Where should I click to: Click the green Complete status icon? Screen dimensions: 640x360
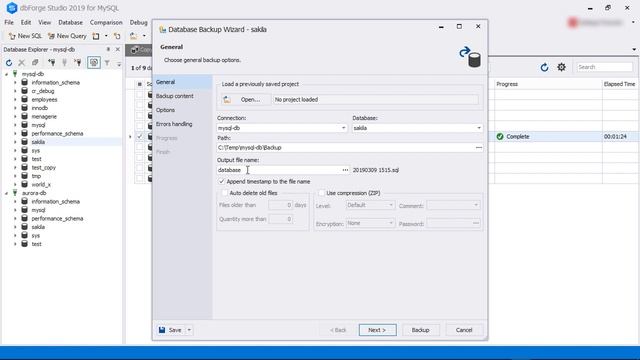500,136
